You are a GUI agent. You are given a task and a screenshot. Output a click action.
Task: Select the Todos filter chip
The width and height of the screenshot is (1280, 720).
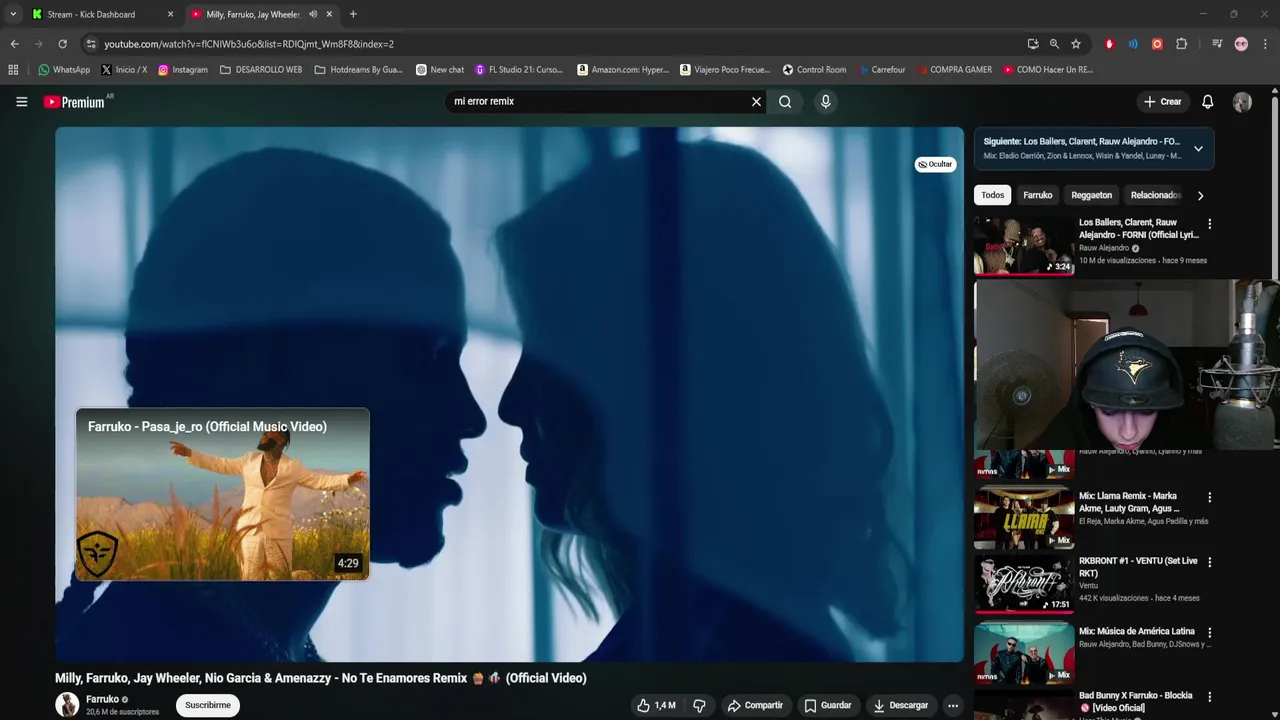click(x=992, y=195)
